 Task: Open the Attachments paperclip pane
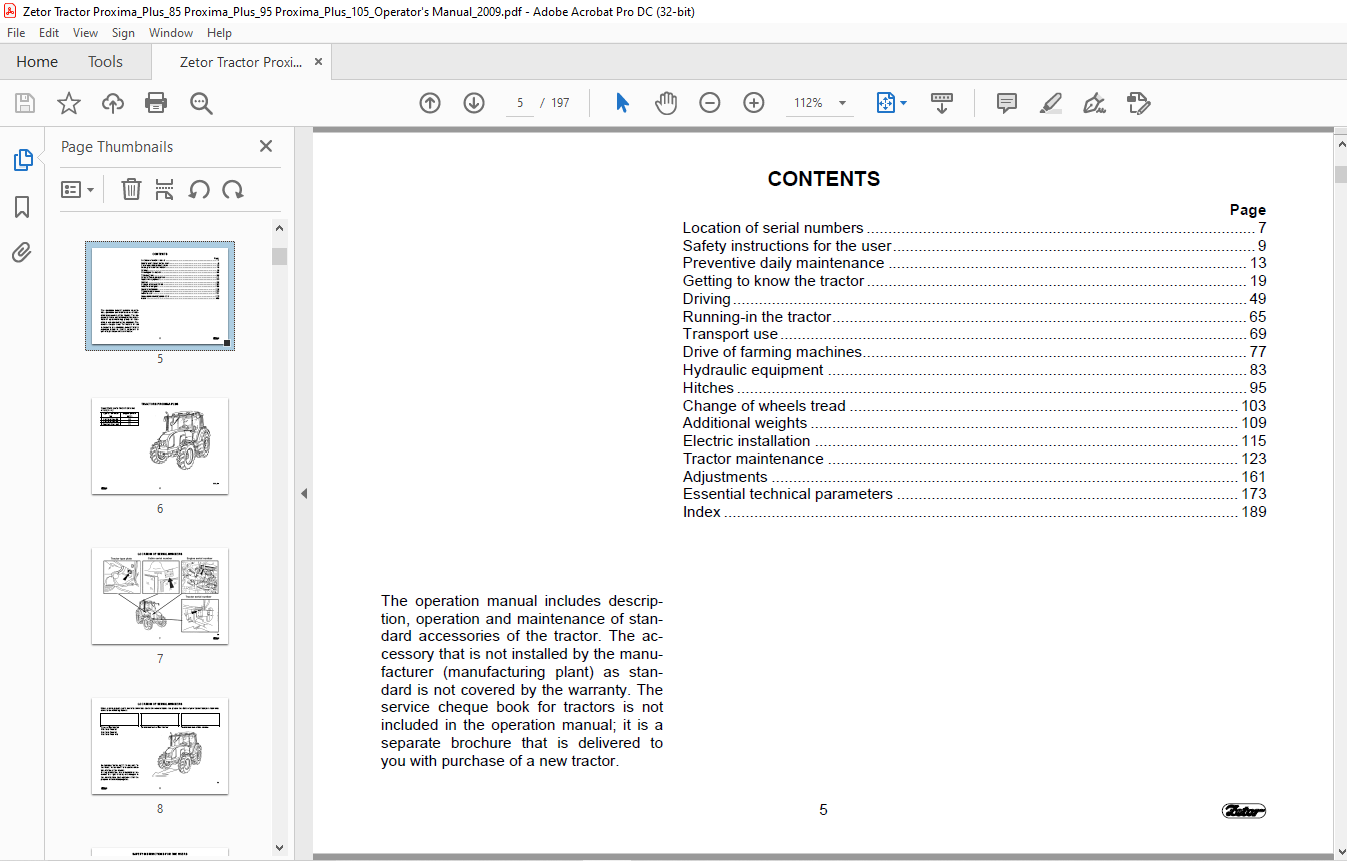(x=22, y=252)
